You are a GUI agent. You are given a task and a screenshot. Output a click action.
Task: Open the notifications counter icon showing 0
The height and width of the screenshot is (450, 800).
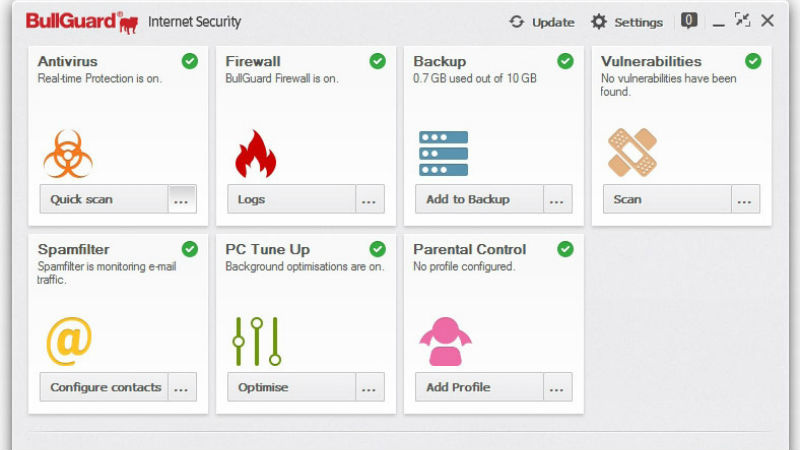(689, 21)
